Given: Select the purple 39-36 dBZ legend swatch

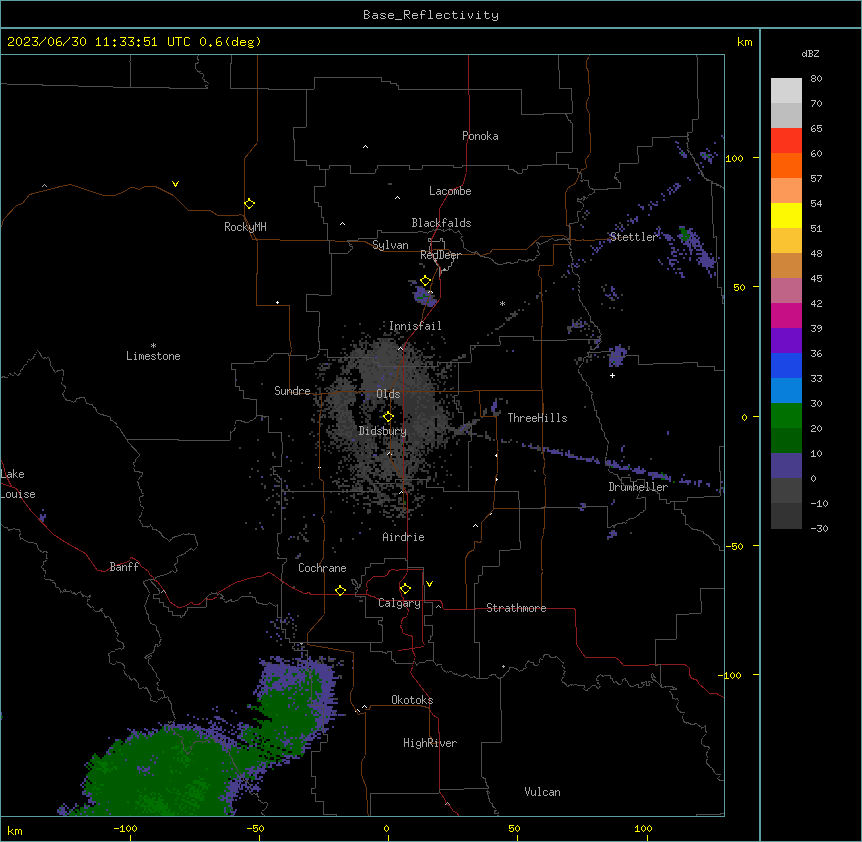Looking at the screenshot, I should [786, 341].
